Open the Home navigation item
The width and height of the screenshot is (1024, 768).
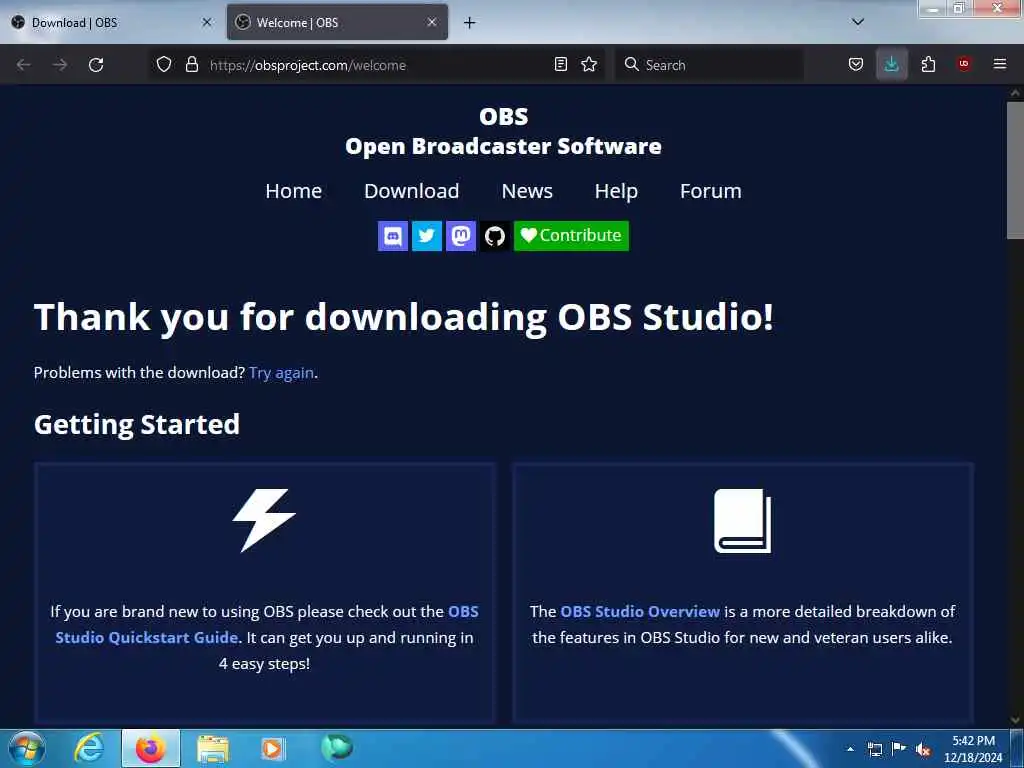tap(293, 191)
